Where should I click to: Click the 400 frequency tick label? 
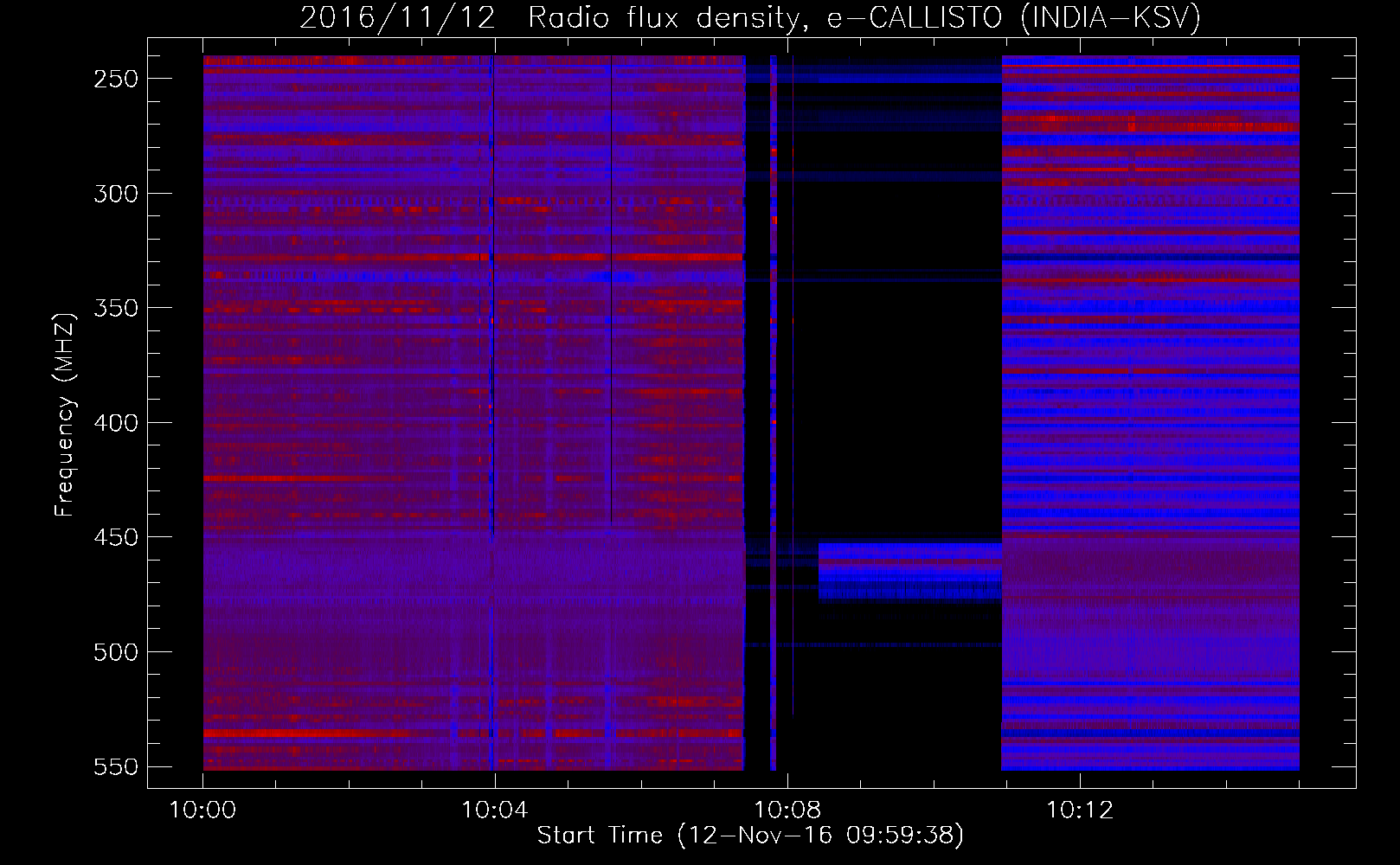click(x=116, y=423)
